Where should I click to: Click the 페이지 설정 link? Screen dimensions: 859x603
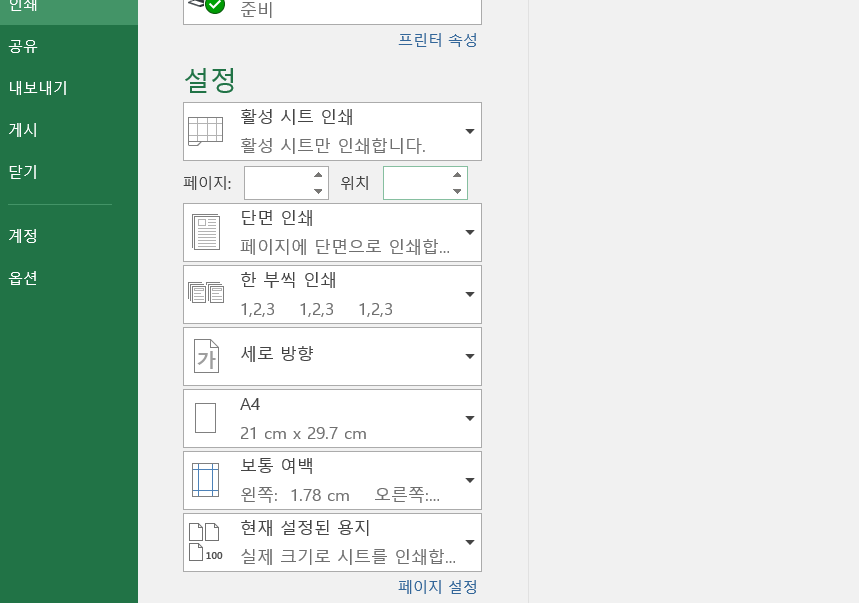click(x=437, y=587)
